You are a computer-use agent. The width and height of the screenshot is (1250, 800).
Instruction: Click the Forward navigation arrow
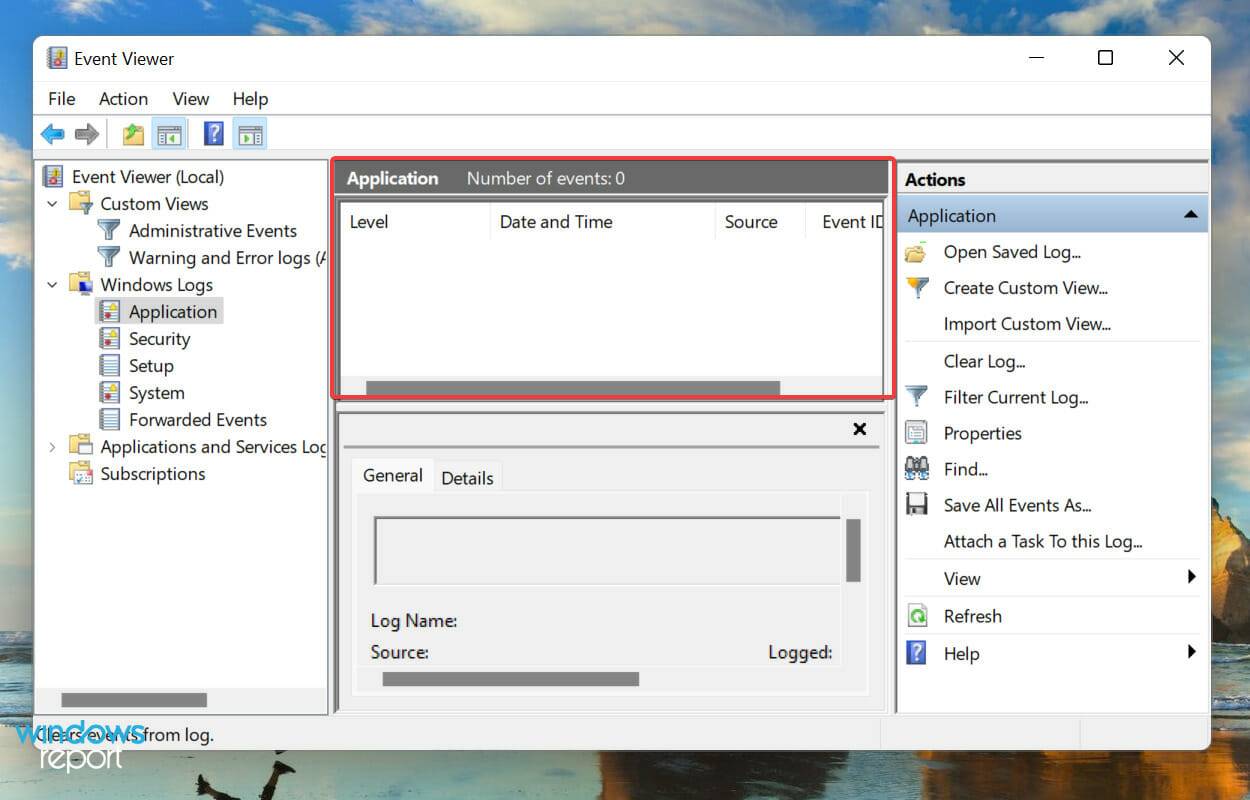pyautogui.click(x=86, y=133)
